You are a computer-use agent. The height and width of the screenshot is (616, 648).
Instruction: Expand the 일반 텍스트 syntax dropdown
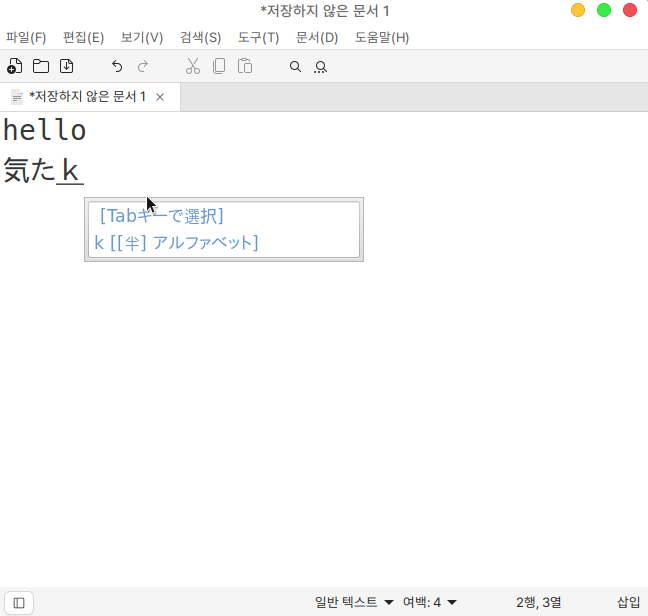tap(354, 602)
